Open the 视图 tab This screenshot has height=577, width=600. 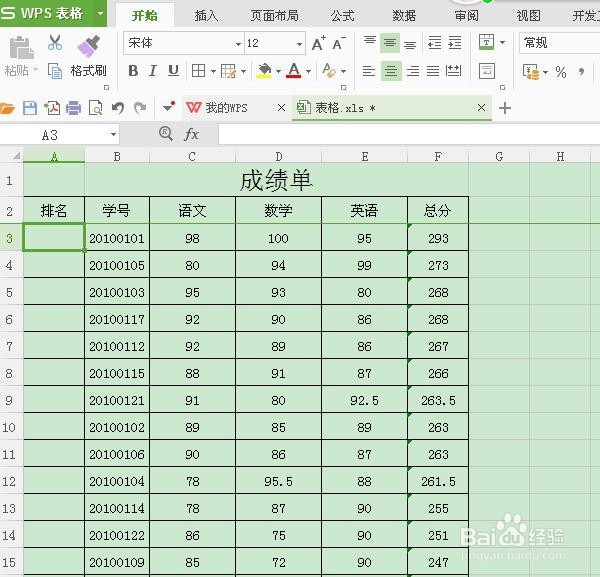528,16
